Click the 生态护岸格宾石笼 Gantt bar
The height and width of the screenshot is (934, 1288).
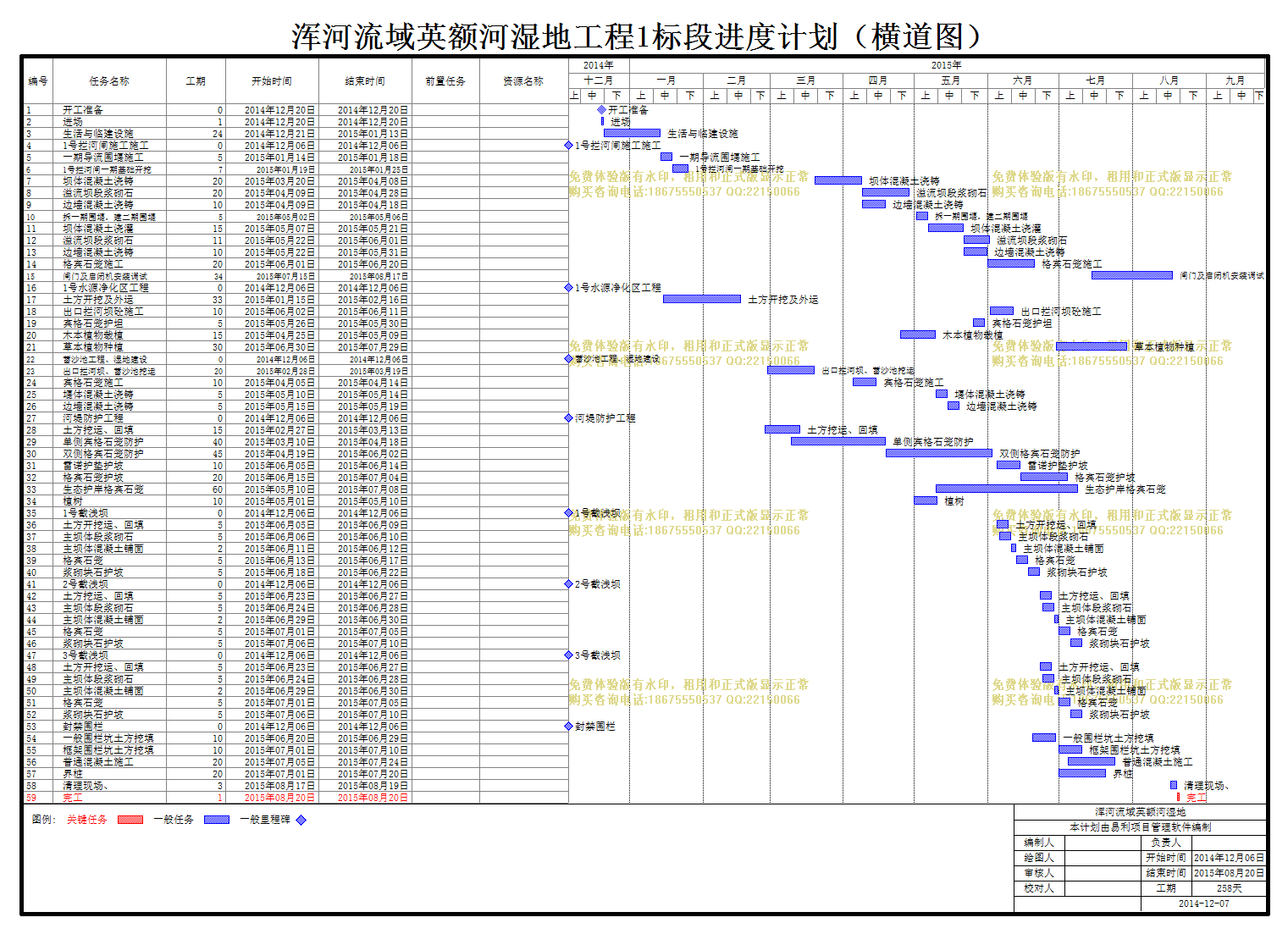point(1007,489)
